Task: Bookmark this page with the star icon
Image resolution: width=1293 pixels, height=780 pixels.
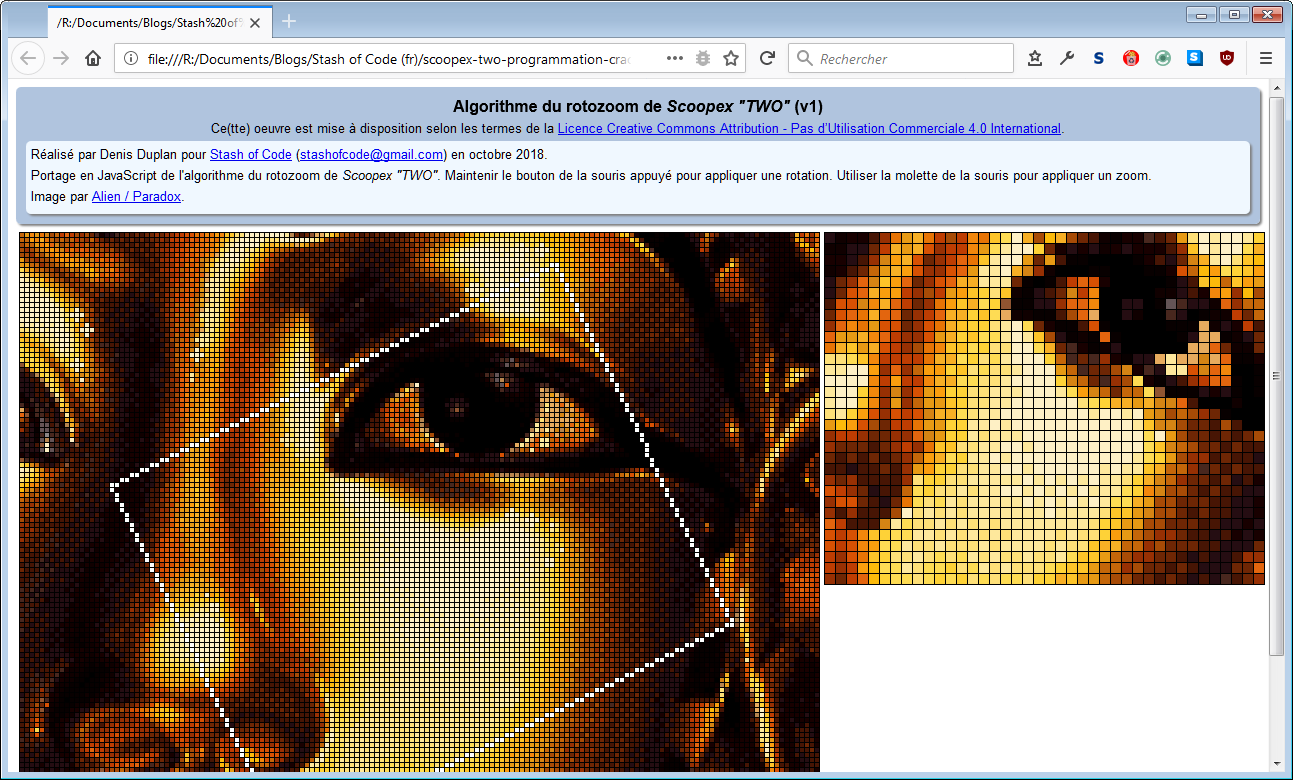Action: (x=731, y=58)
